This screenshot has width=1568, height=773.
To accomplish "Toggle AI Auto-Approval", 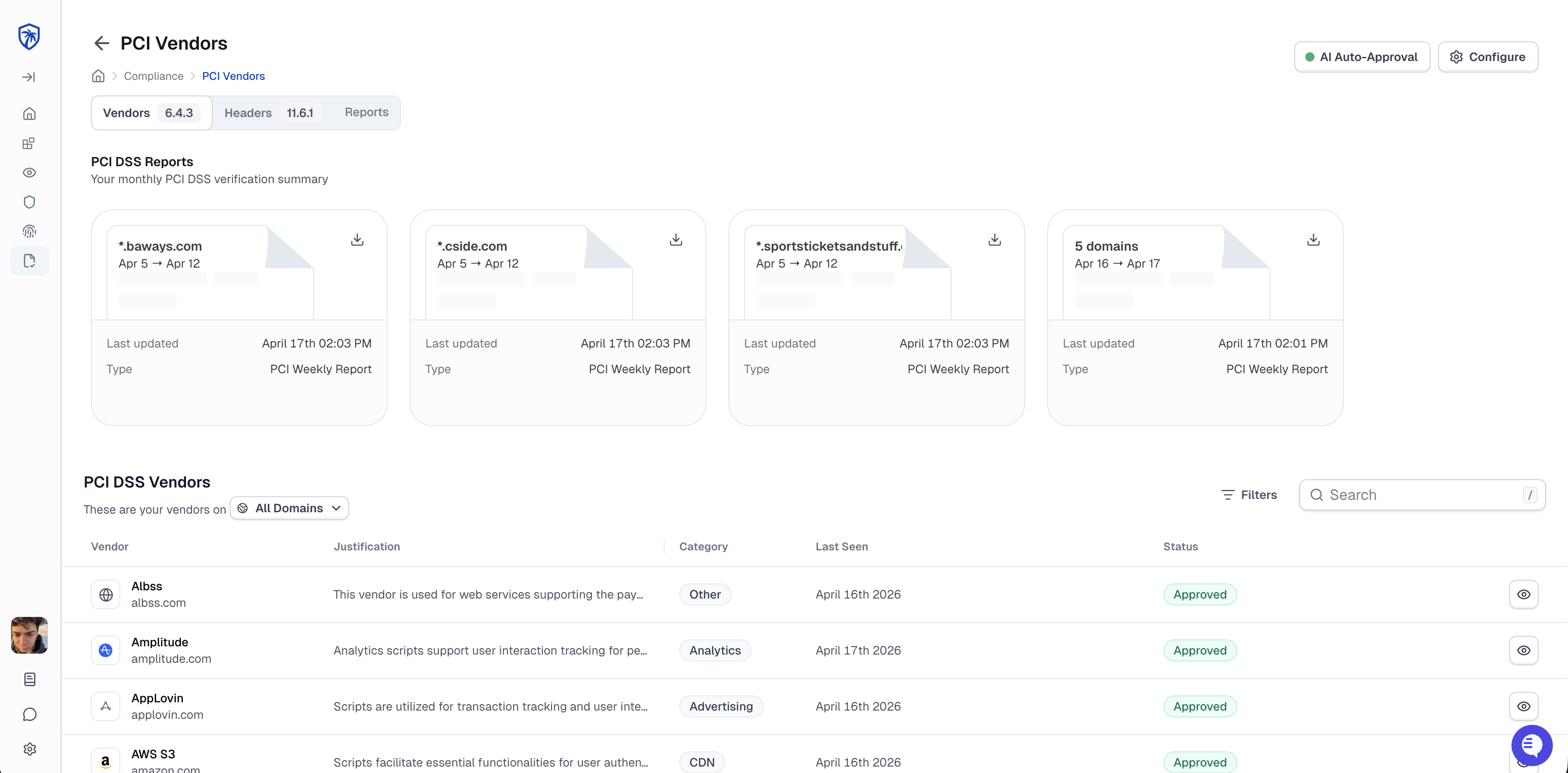I will 1362,57.
